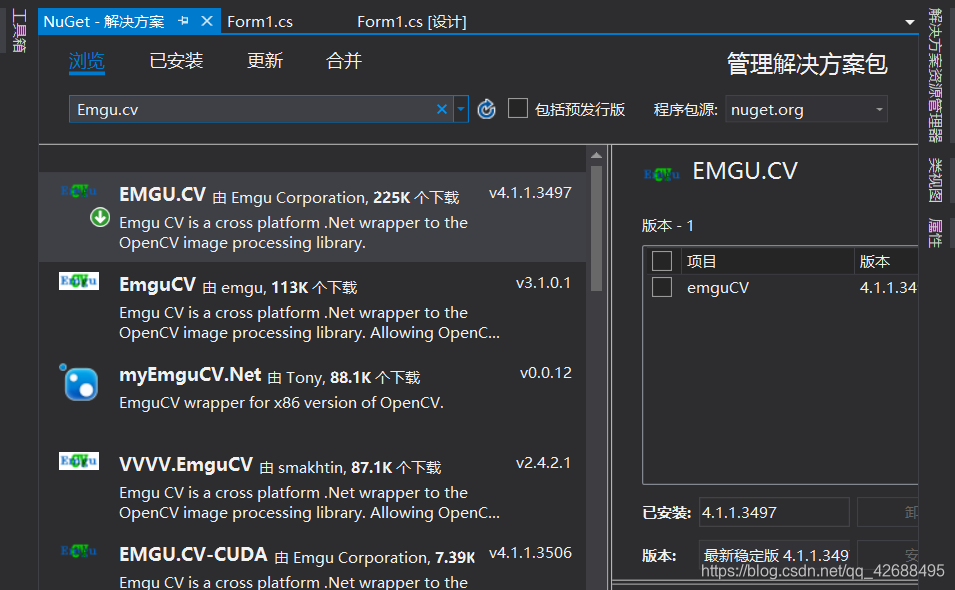Switch to the 合并 tab
Image resolution: width=955 pixels, height=590 pixels.
point(344,61)
